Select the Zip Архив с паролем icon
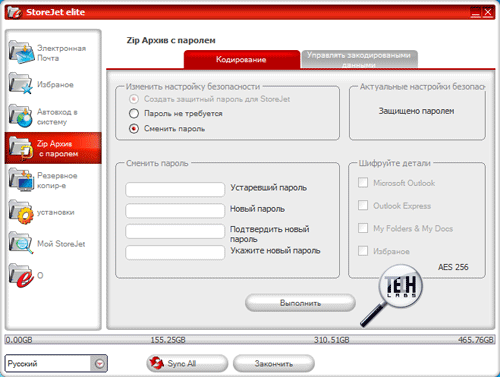The image size is (500, 377). (x=21, y=148)
